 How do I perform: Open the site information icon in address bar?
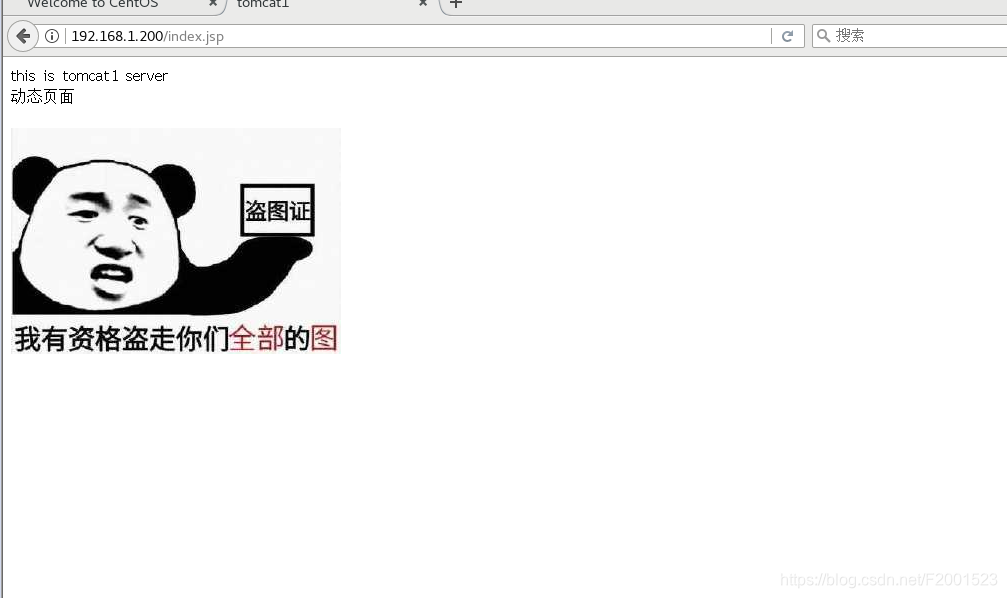coord(52,36)
